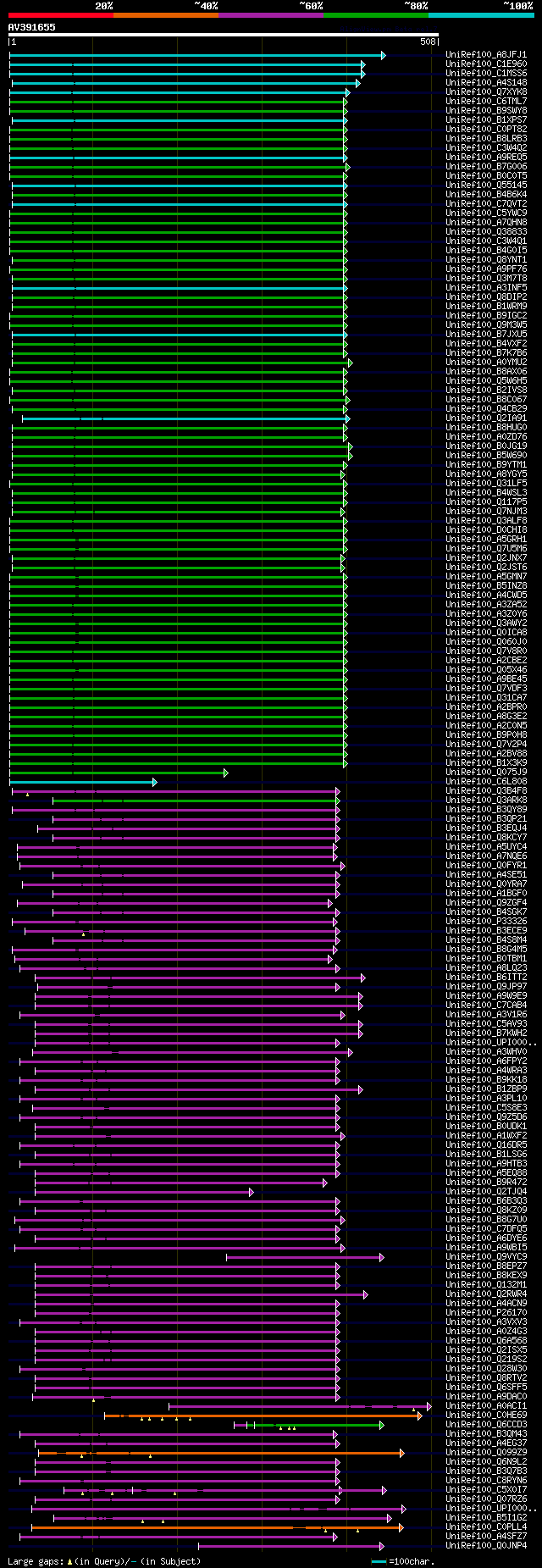Click the green ~80% identity legend segment
542x1568 pixels.
point(375,15)
